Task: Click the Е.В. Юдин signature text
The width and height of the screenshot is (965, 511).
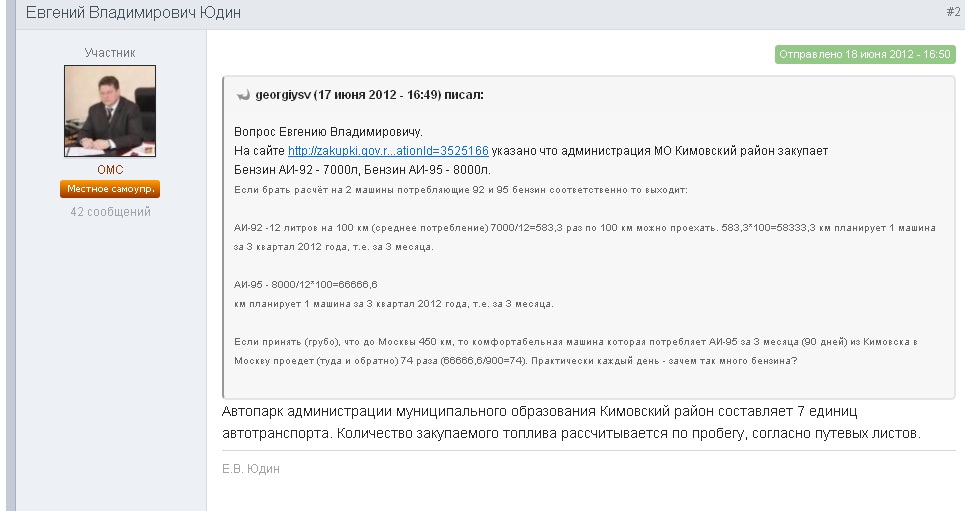Action: click(x=251, y=468)
